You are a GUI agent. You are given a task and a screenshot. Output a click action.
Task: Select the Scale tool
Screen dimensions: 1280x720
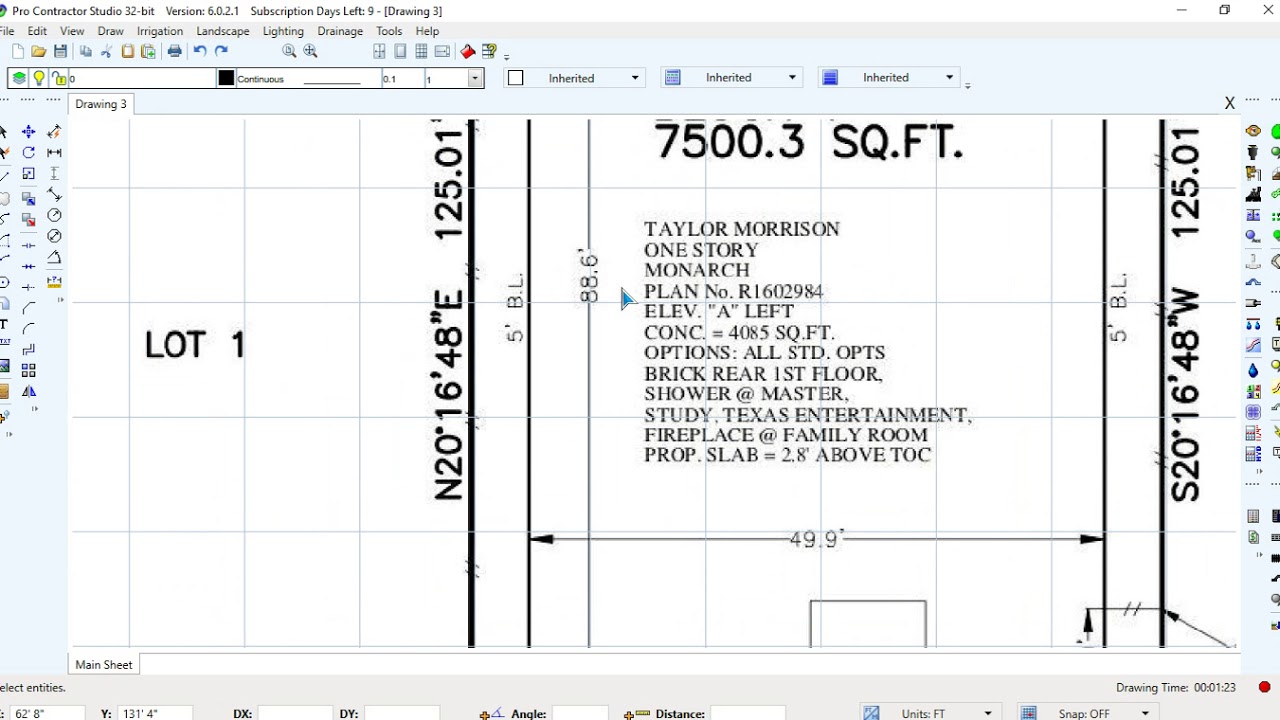click(28, 174)
